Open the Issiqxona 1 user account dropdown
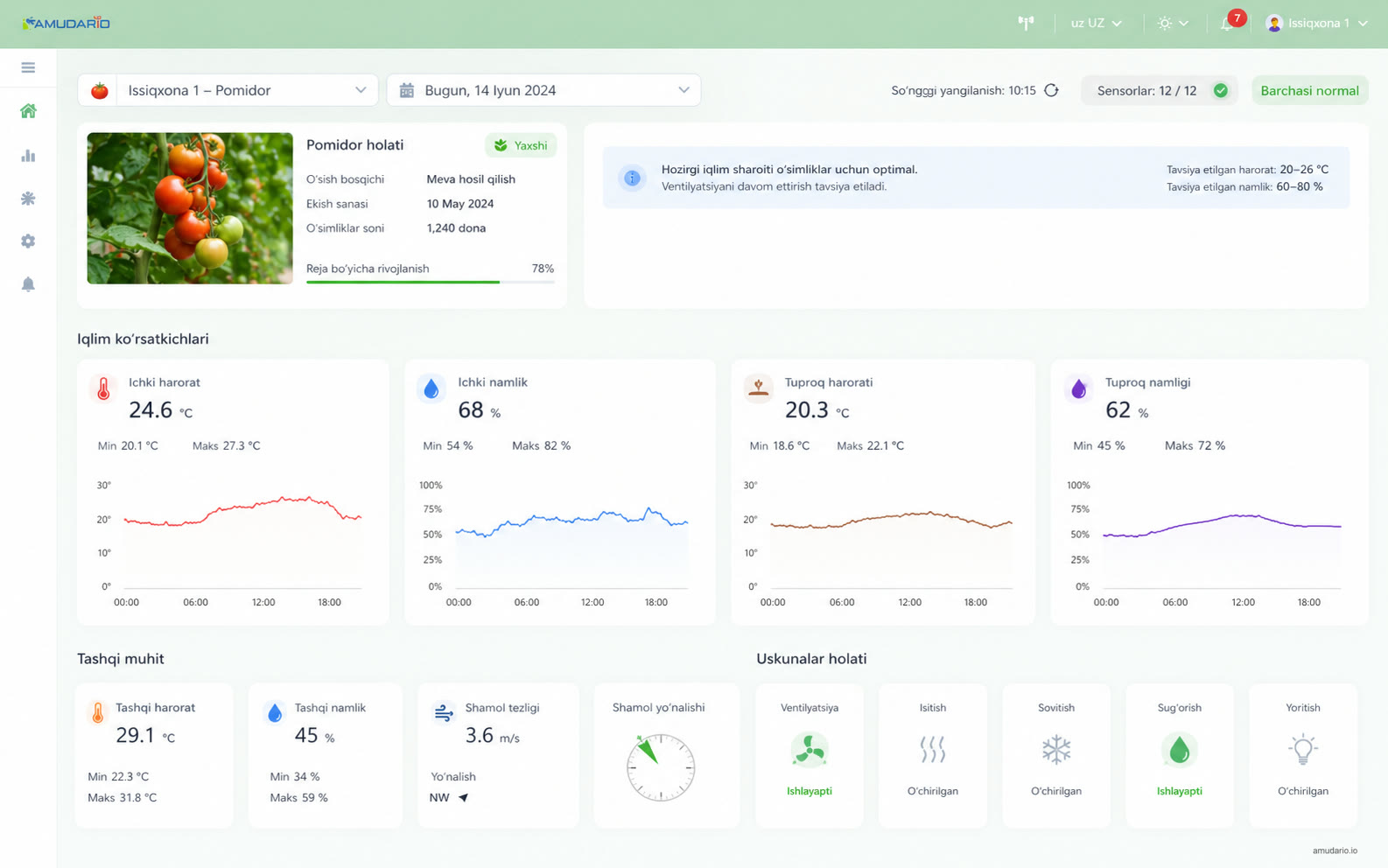Viewport: 1388px width, 868px height. pos(1317,23)
